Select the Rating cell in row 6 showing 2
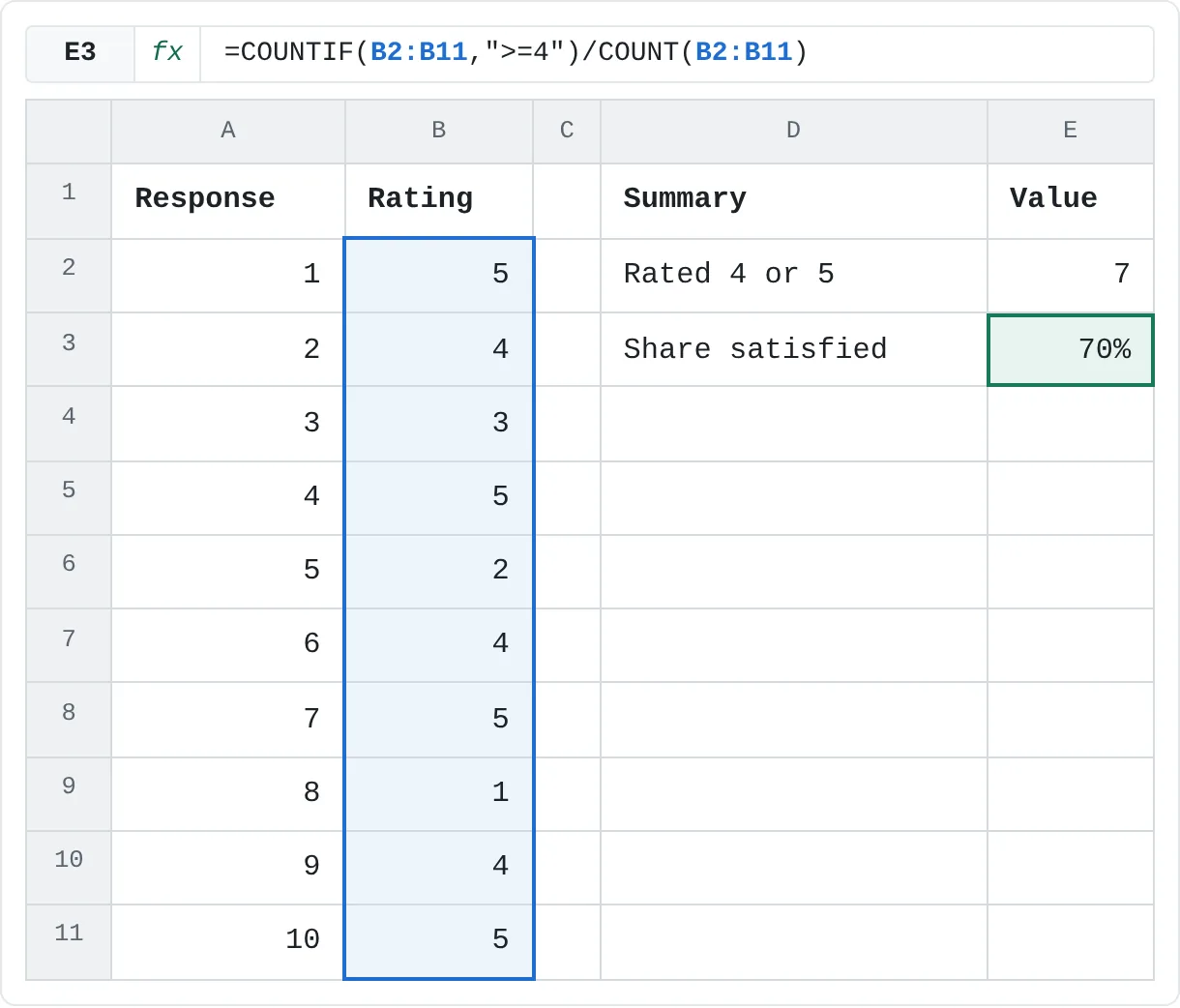This screenshot has width=1180, height=1008. tap(439, 572)
